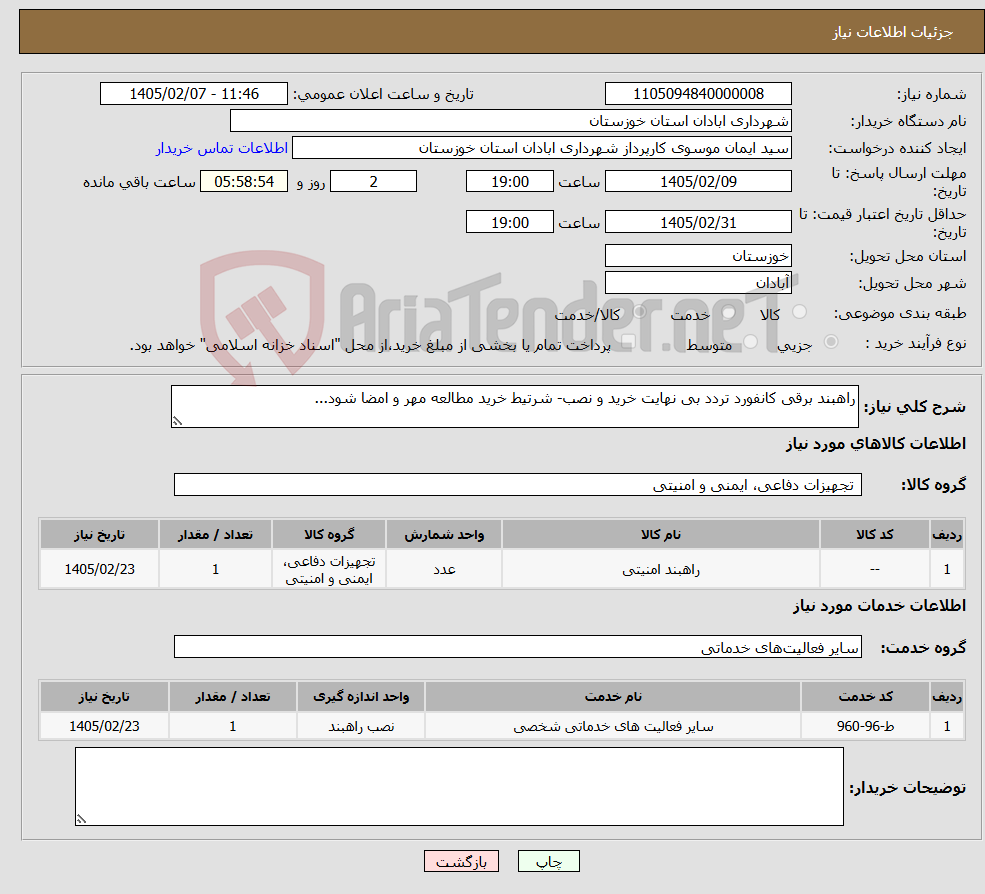
Task: Click the delivery province field خوزستان
Action: coord(698,256)
